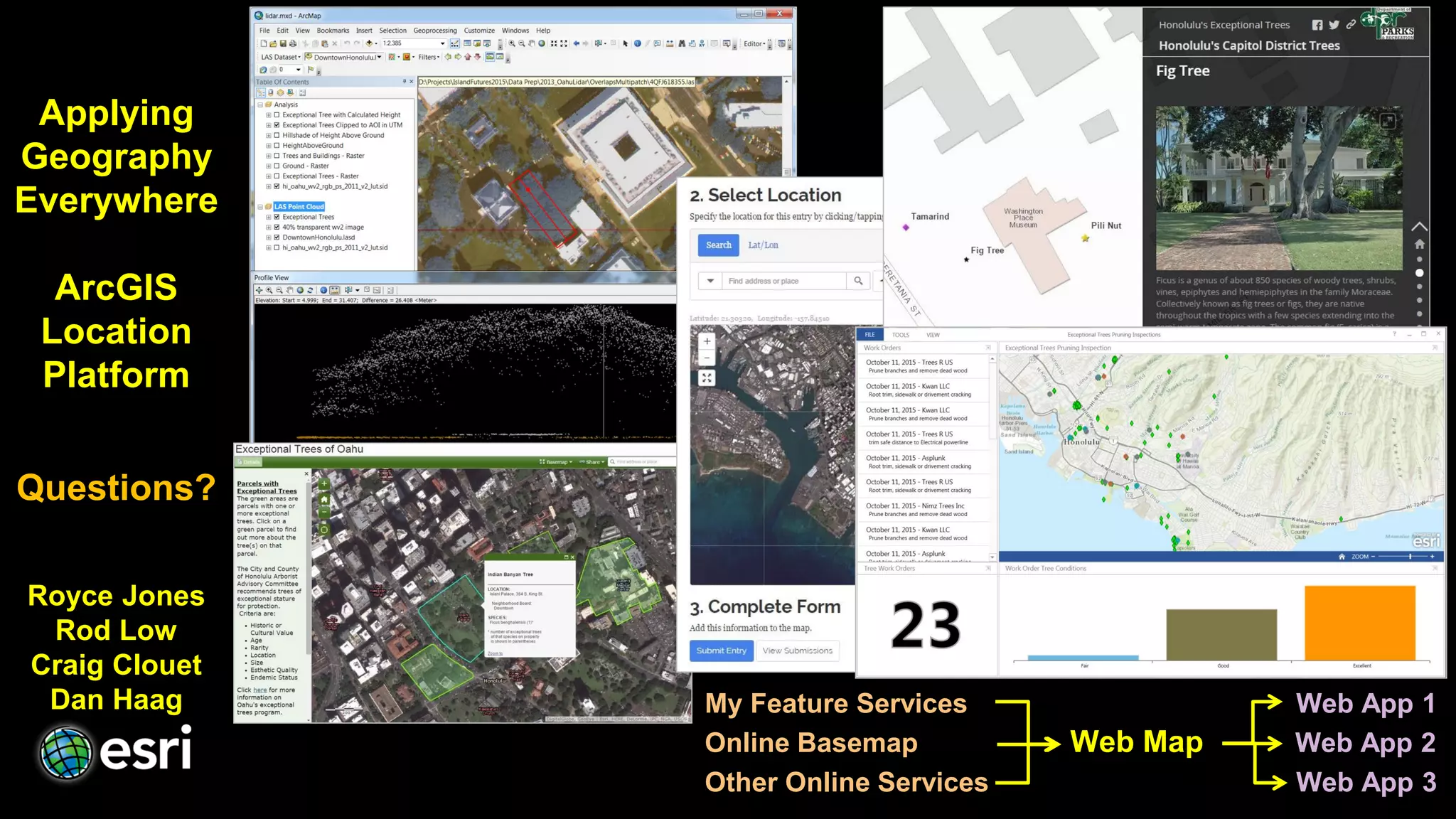Image resolution: width=1456 pixels, height=819 pixels.
Task: Open the Editor dropdown in ArcMap
Action: [754, 43]
